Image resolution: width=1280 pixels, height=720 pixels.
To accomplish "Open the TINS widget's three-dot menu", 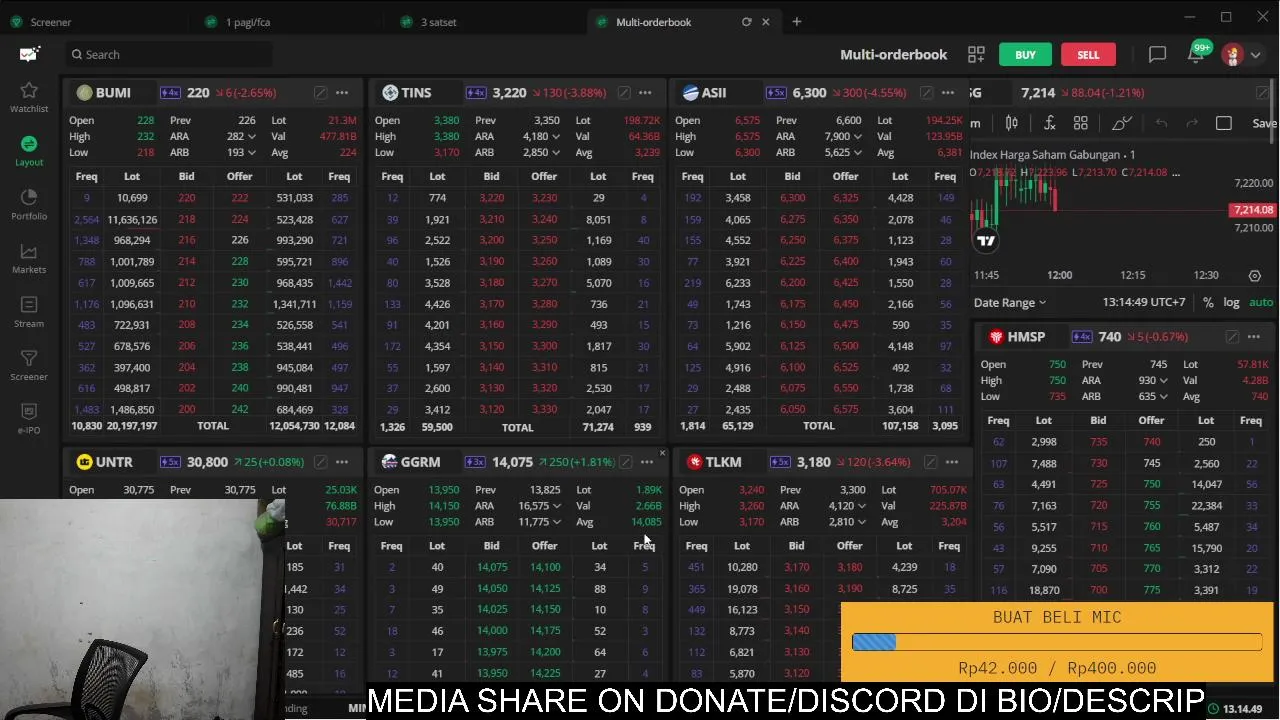I will 645,93.
